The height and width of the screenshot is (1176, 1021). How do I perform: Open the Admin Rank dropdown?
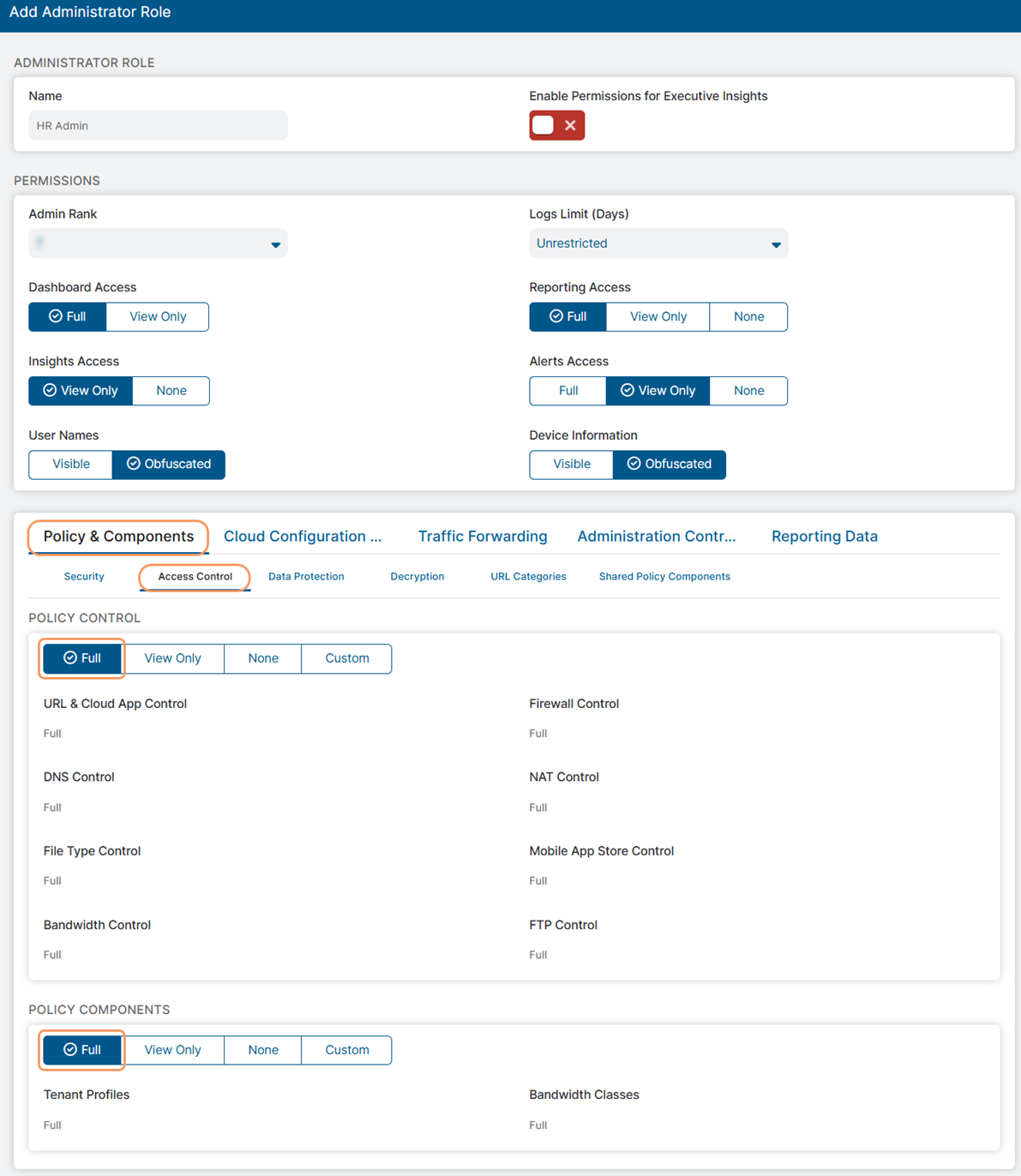click(158, 243)
